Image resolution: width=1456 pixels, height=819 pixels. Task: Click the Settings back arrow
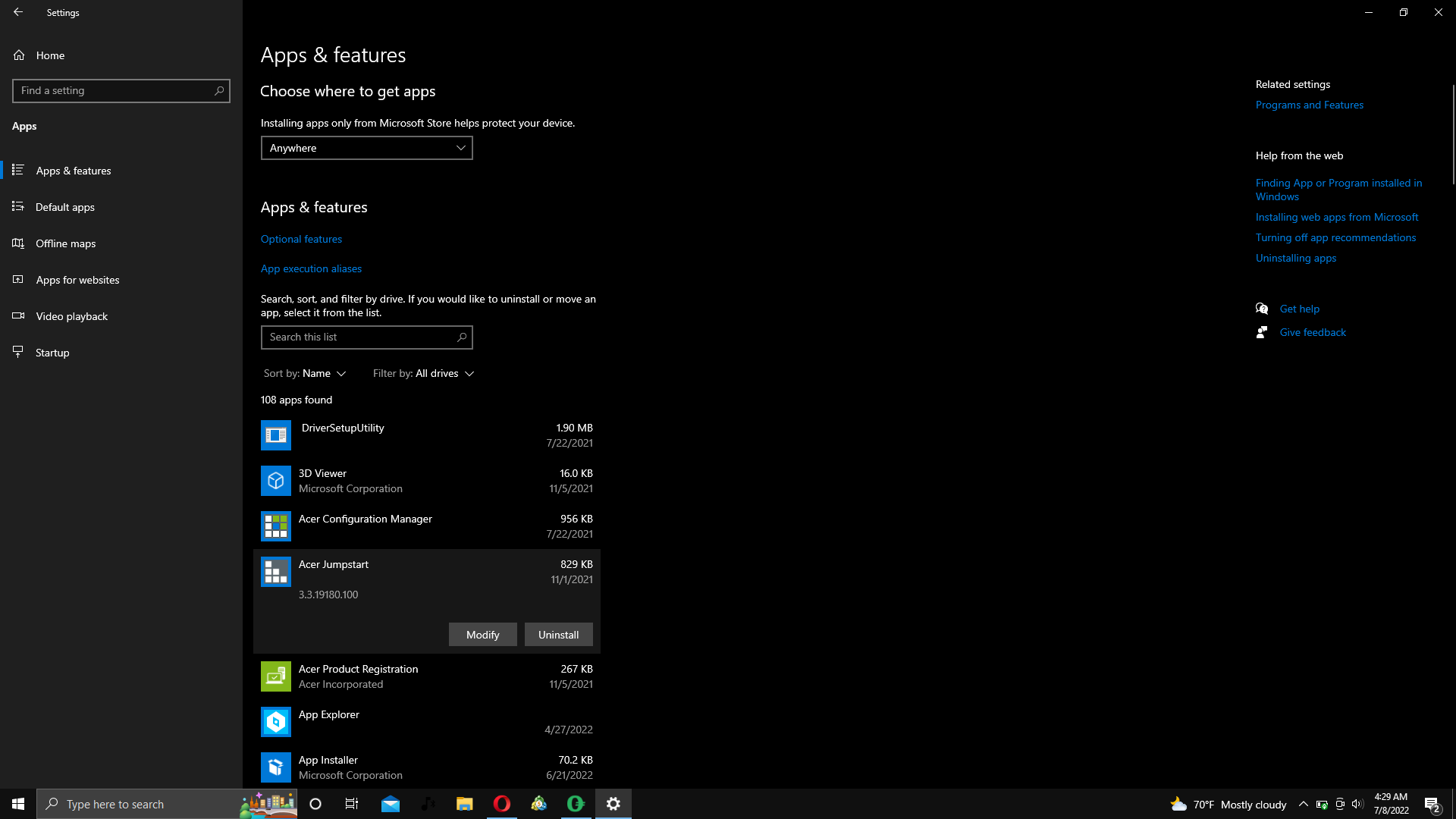[18, 12]
